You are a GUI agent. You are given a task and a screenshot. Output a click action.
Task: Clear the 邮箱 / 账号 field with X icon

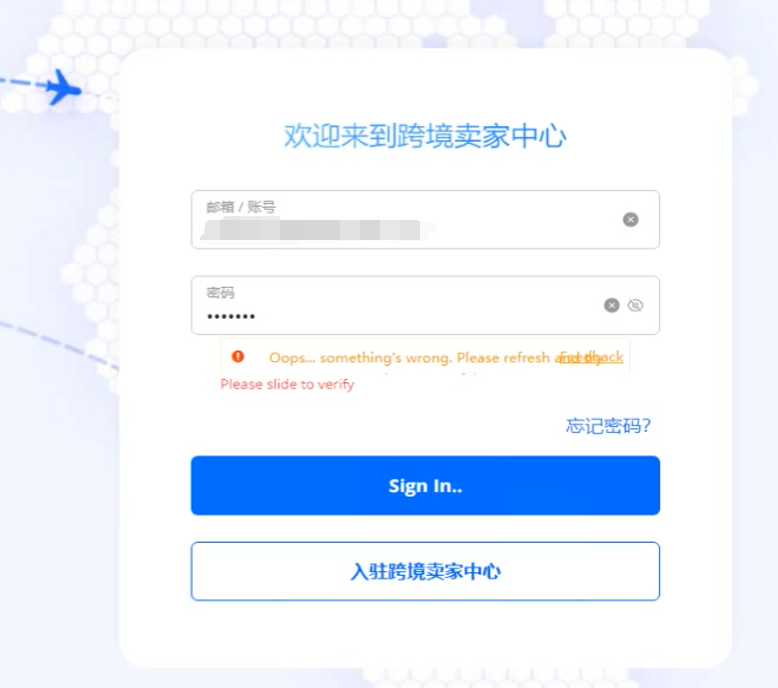(x=630, y=219)
